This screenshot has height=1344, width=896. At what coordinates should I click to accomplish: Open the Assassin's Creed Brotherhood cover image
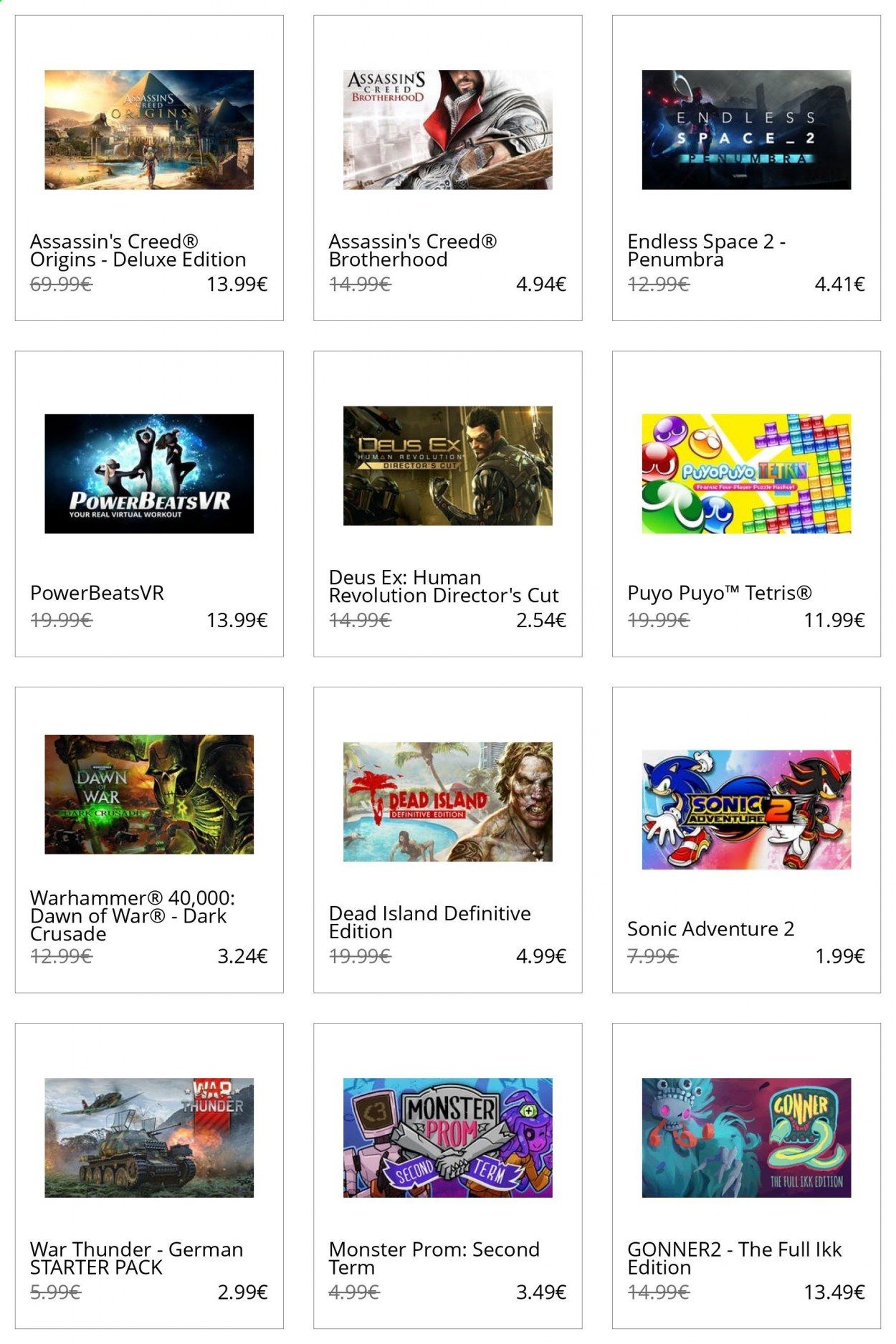448,130
